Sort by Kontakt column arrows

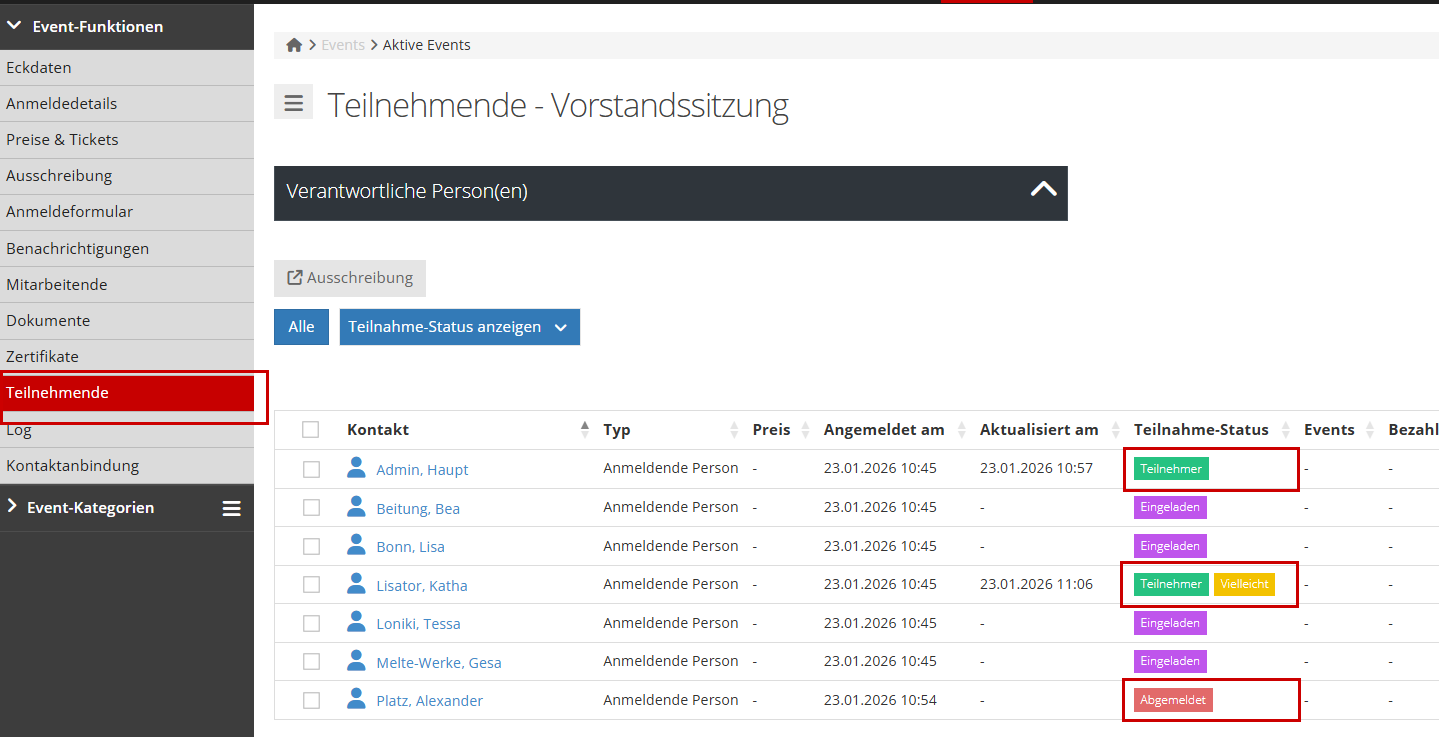(x=585, y=429)
